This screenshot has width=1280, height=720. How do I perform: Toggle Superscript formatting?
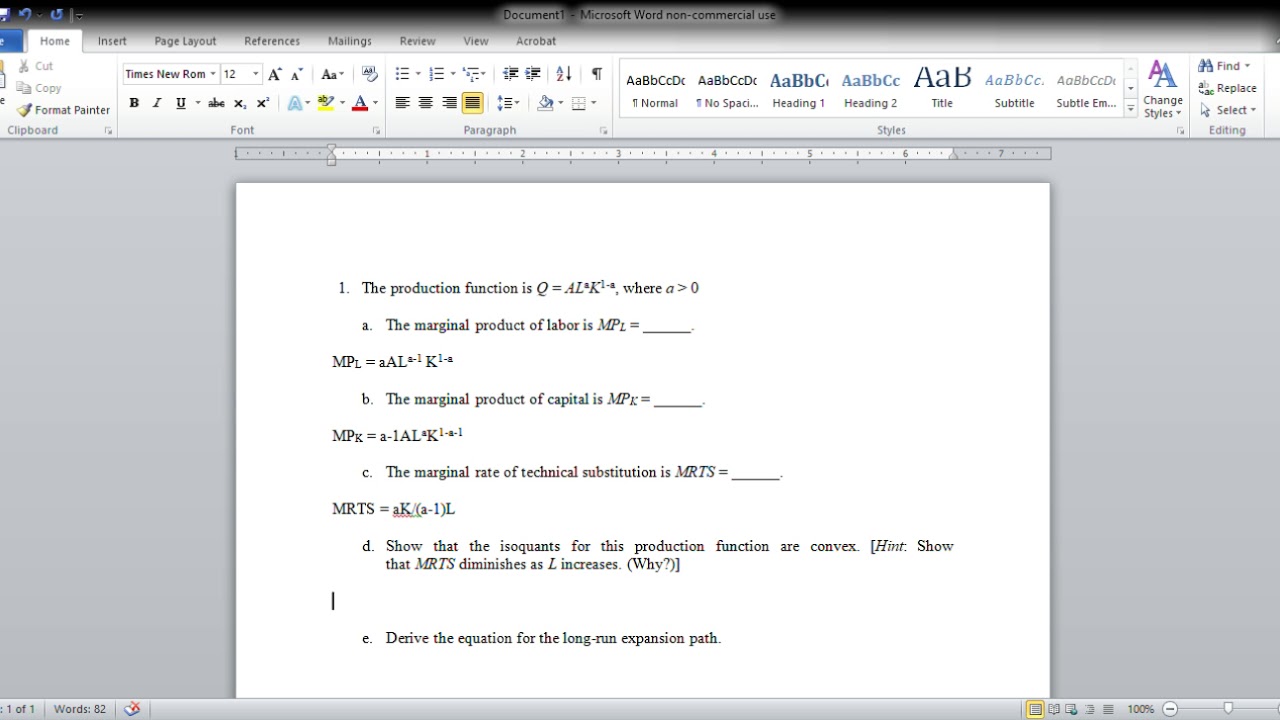[x=263, y=103]
